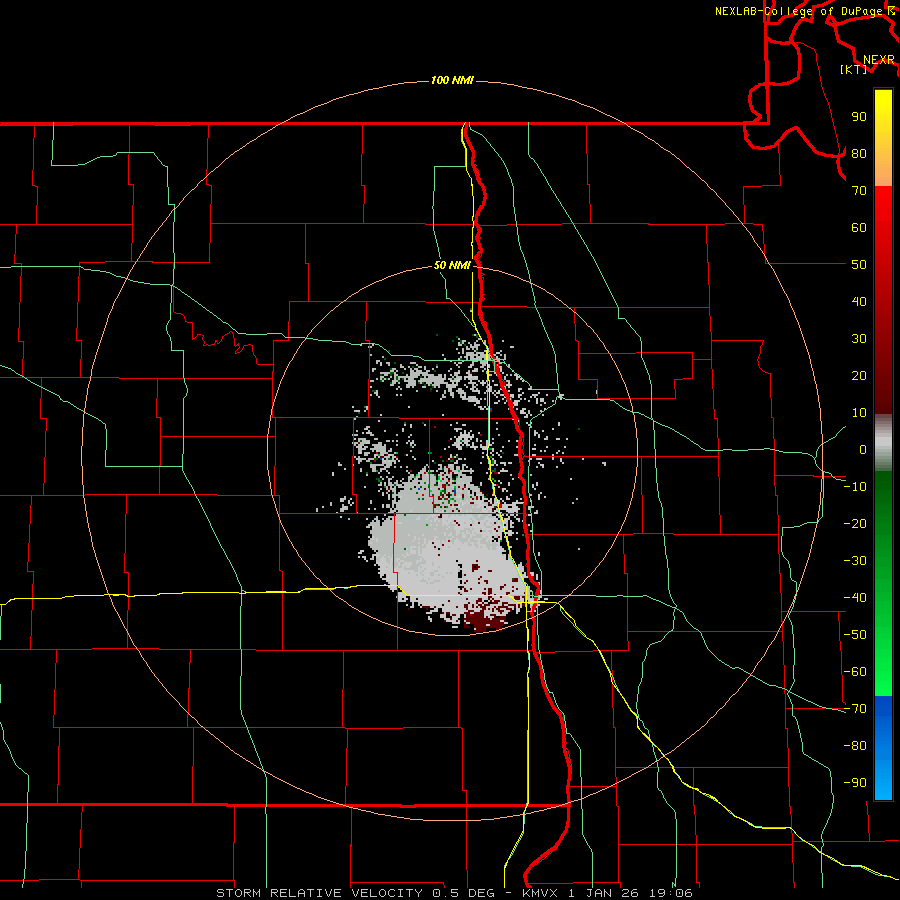Click the -20 value on velocity scale
900x900 pixels.
click(x=855, y=523)
